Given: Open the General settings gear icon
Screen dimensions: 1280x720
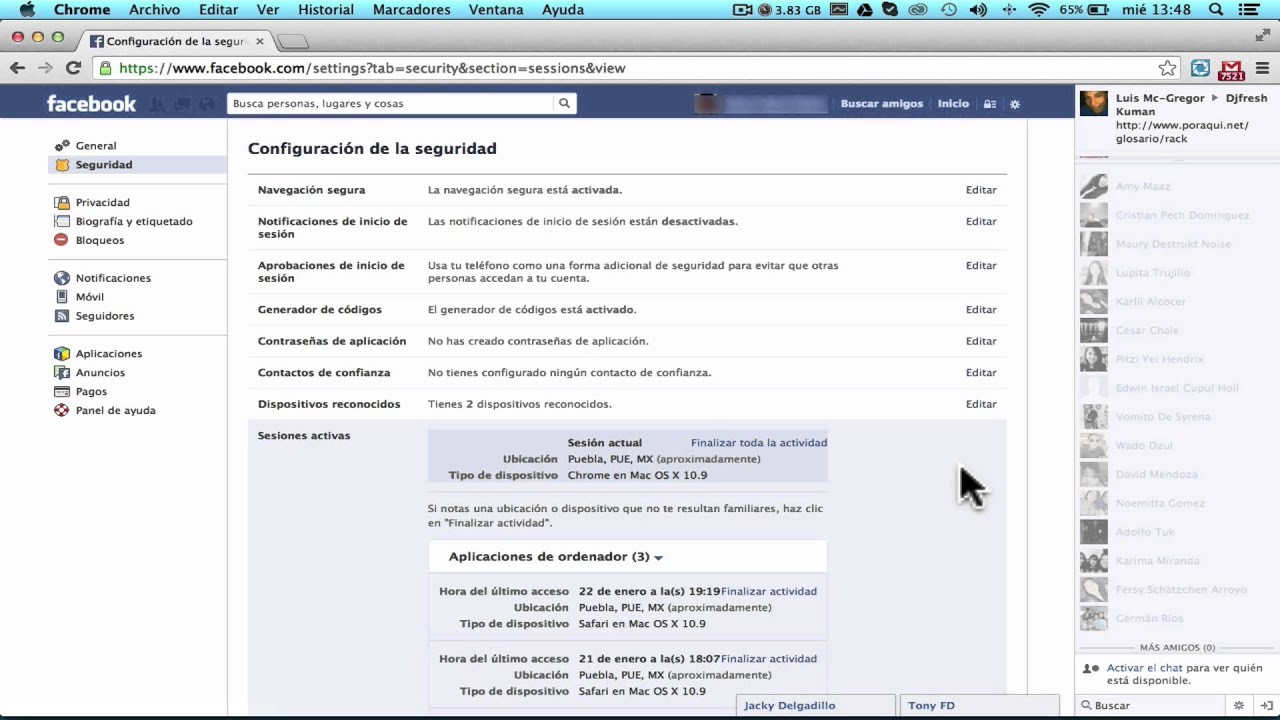Looking at the screenshot, I should point(62,146).
